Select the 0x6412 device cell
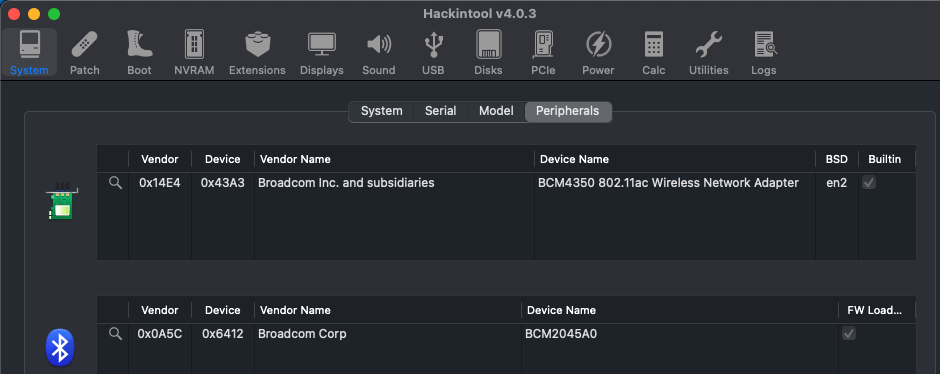Viewport: 940px width, 374px height. (222, 334)
